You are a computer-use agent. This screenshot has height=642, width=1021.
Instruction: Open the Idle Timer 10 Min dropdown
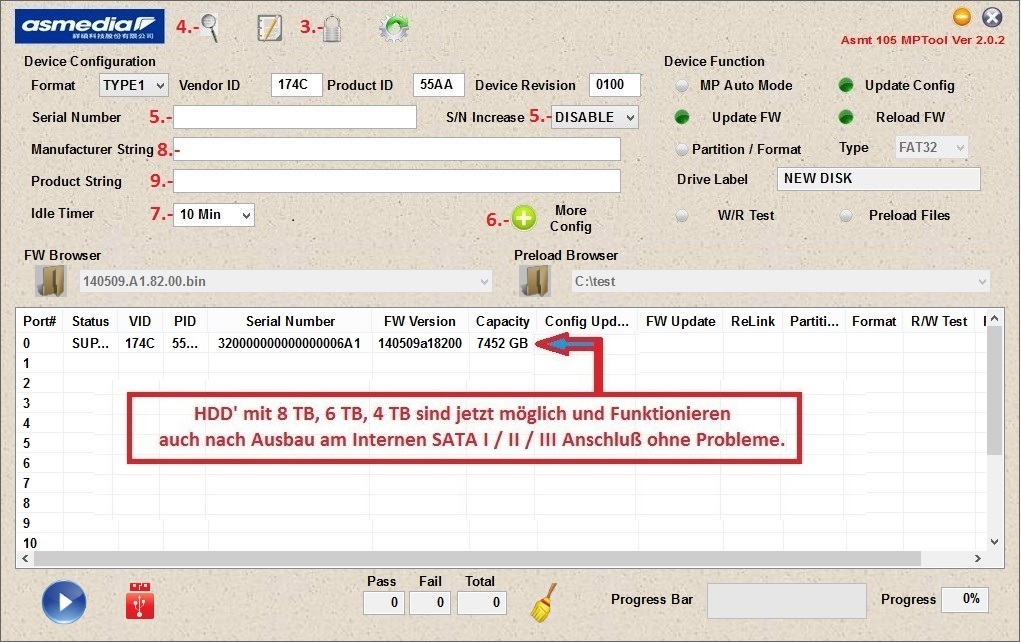pyautogui.click(x=214, y=215)
